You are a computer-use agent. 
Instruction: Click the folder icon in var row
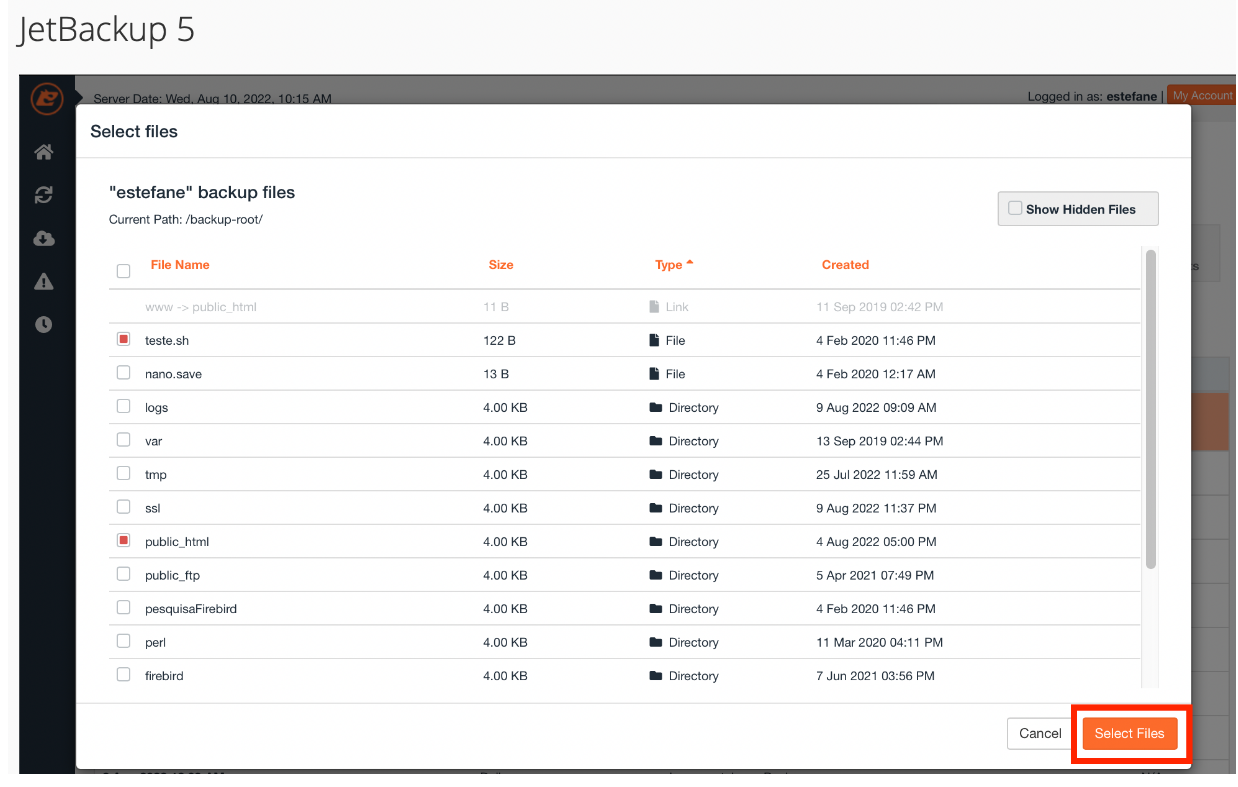pyautogui.click(x=656, y=441)
